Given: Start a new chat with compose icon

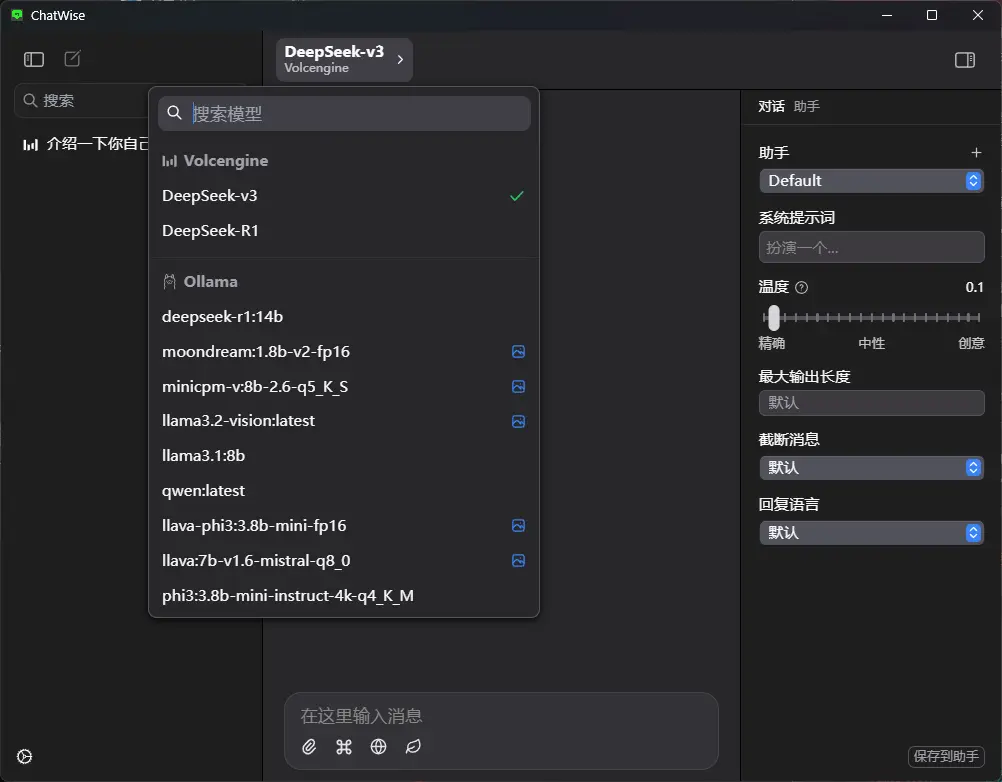Looking at the screenshot, I should pos(73,59).
